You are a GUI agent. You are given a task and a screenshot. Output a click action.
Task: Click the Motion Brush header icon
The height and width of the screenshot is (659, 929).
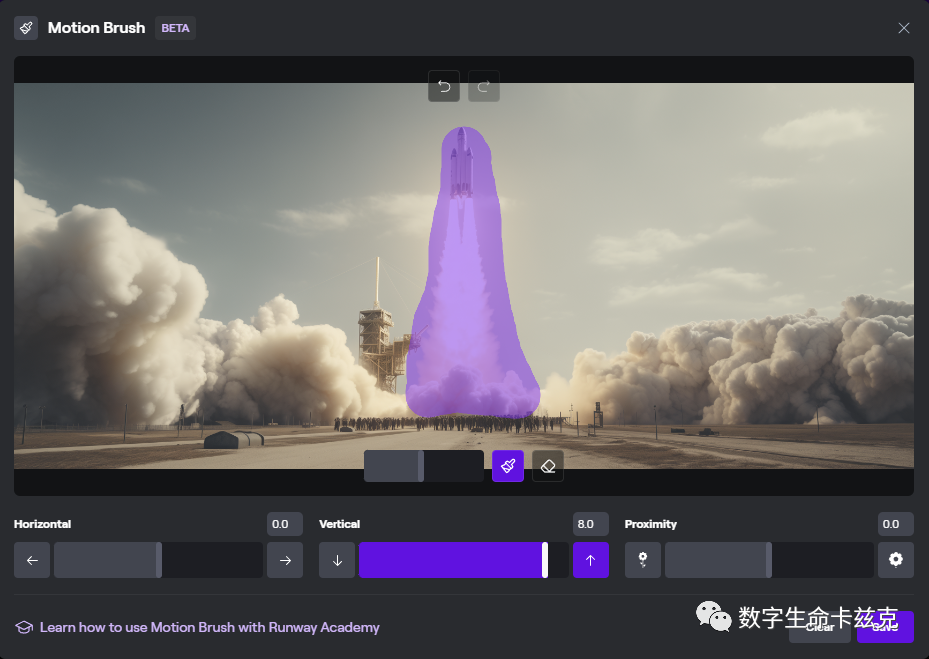(x=26, y=28)
